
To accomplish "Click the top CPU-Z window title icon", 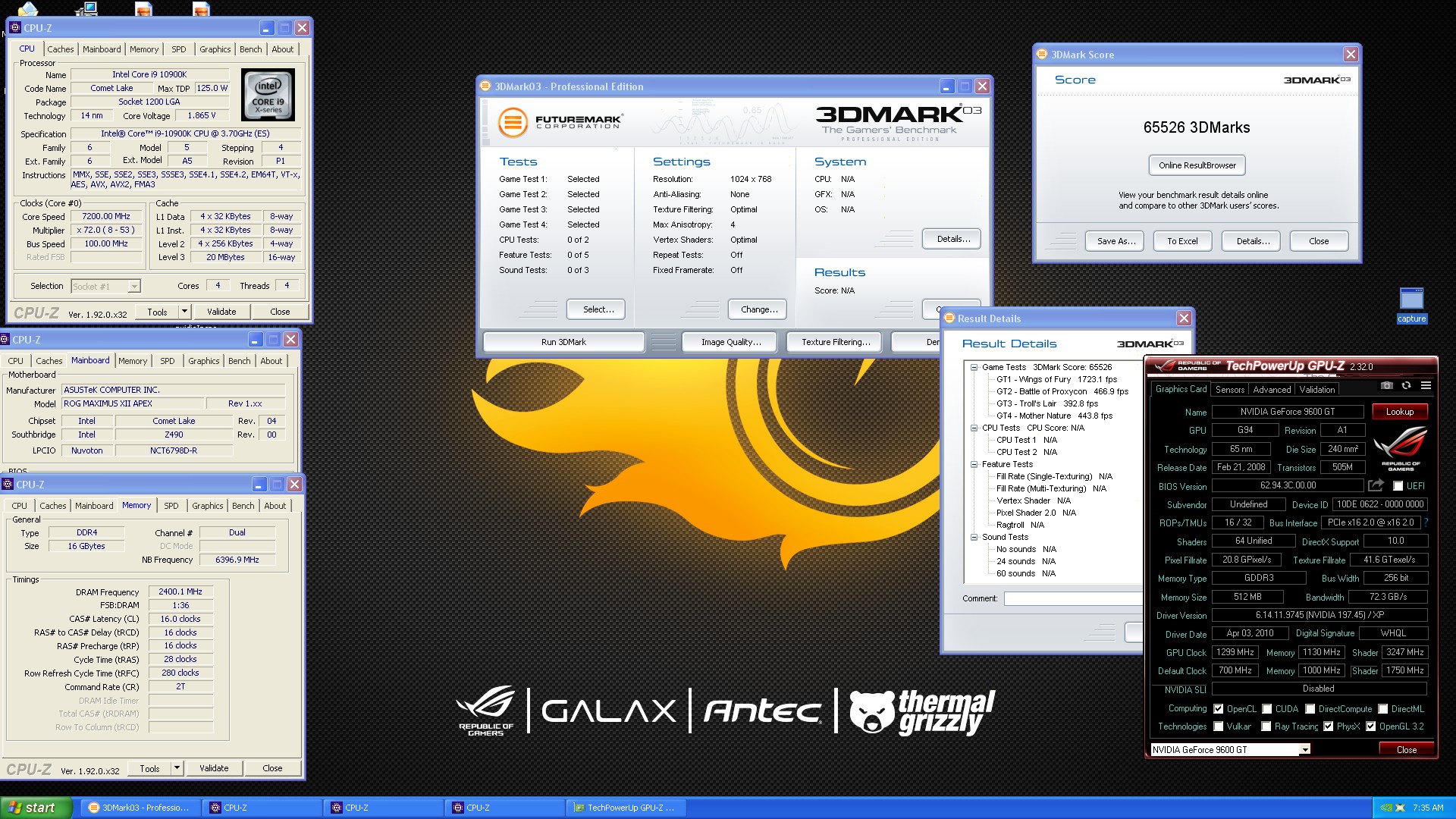I will click(15, 28).
